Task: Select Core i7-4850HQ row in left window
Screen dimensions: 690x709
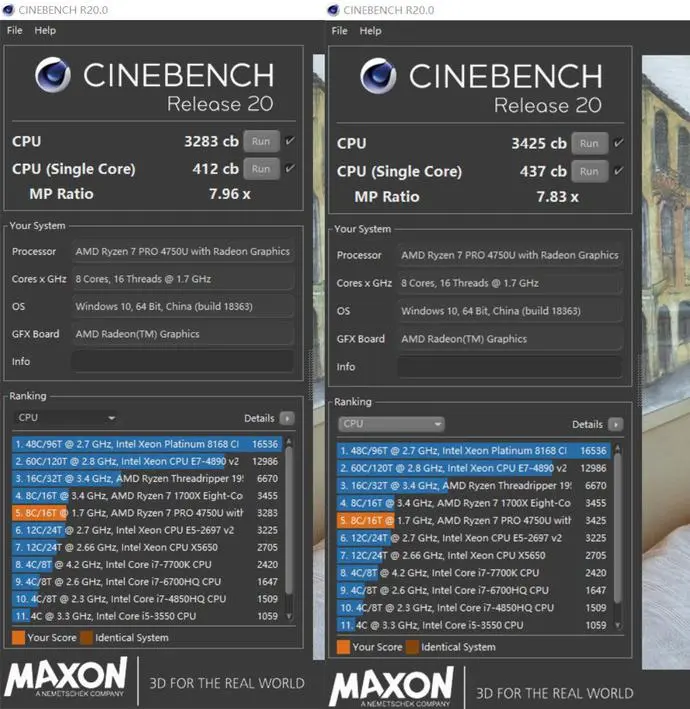Action: coord(147,599)
